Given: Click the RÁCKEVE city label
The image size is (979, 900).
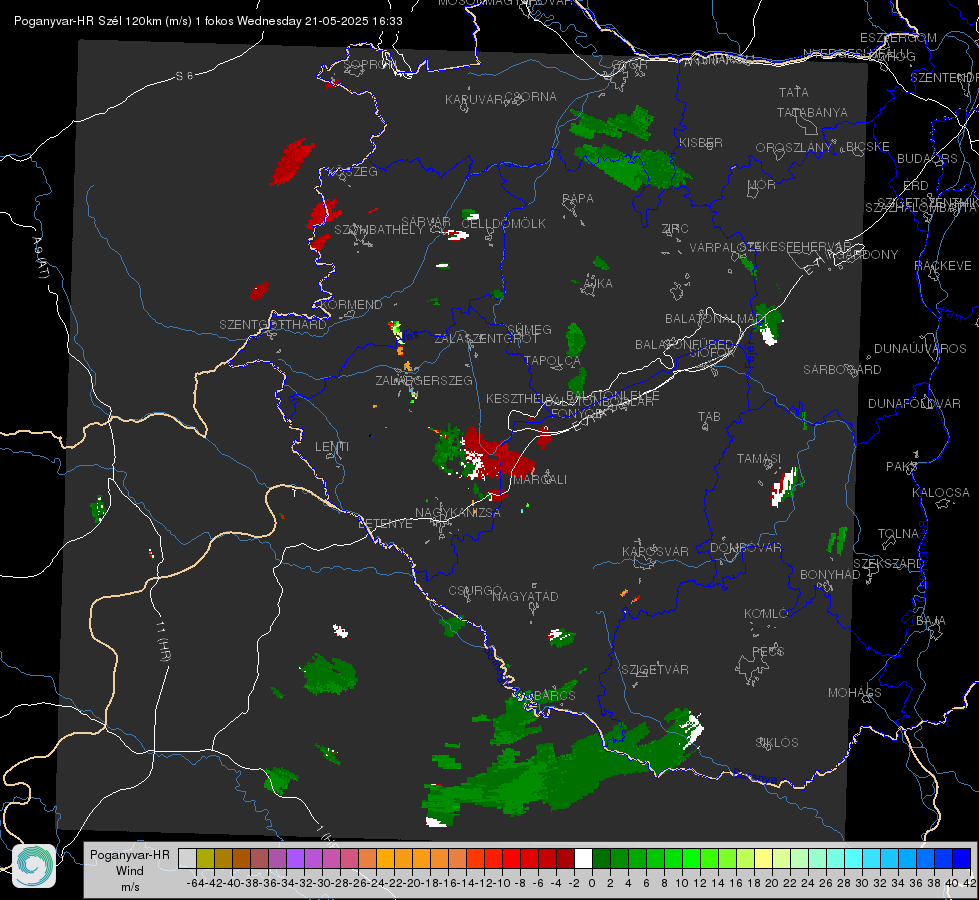Looking at the screenshot, I should point(943,265).
